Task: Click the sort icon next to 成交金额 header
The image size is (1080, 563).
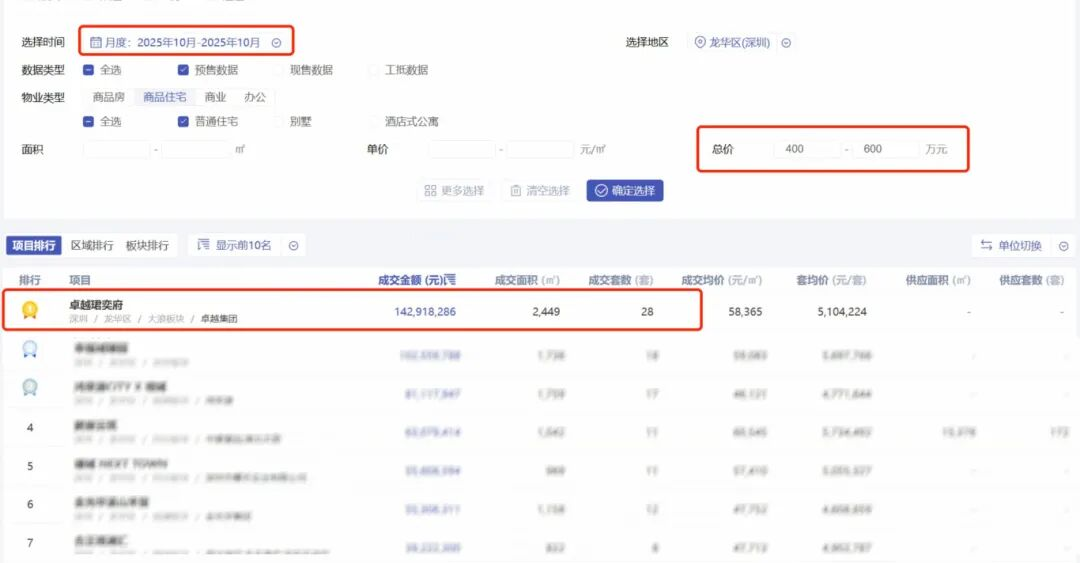Action: (450, 279)
